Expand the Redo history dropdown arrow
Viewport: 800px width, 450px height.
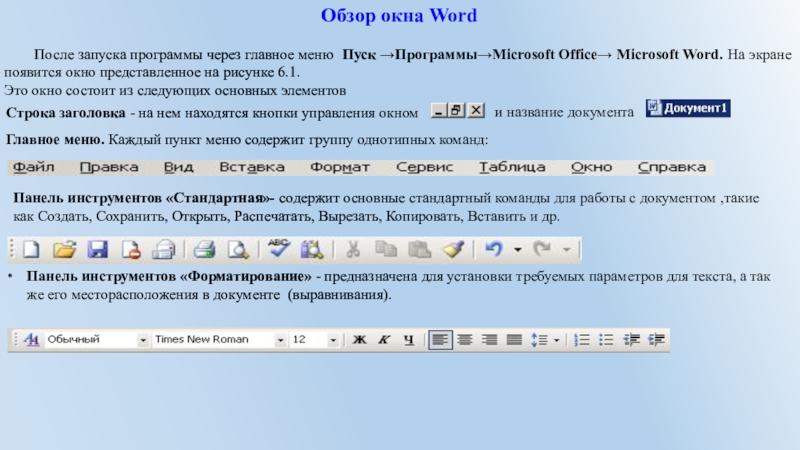(x=566, y=249)
